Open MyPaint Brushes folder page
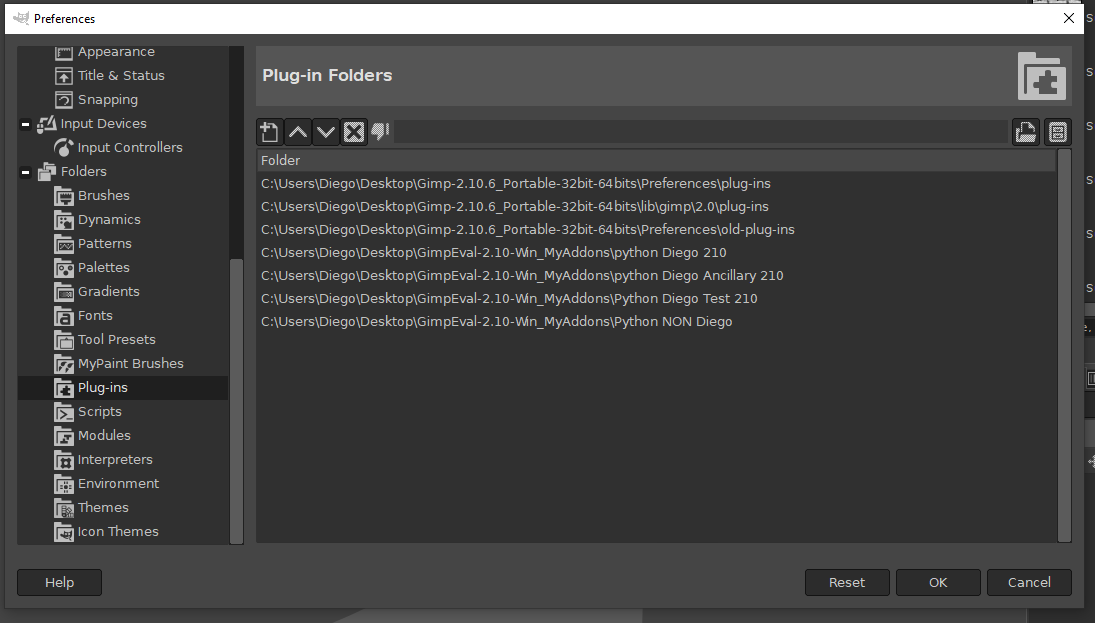Image resolution: width=1095 pixels, height=623 pixels. click(131, 364)
